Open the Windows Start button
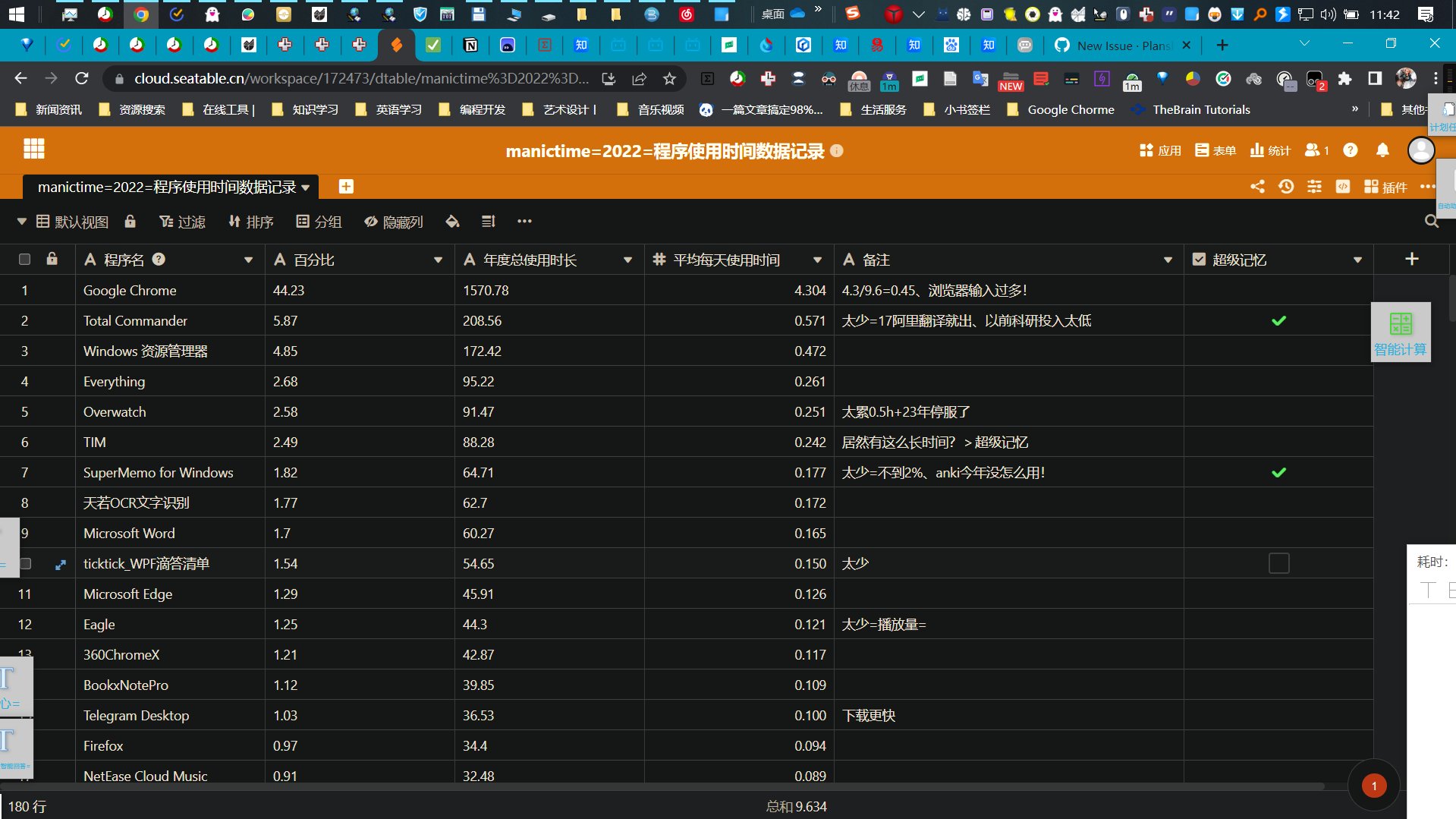 pyautogui.click(x=16, y=14)
